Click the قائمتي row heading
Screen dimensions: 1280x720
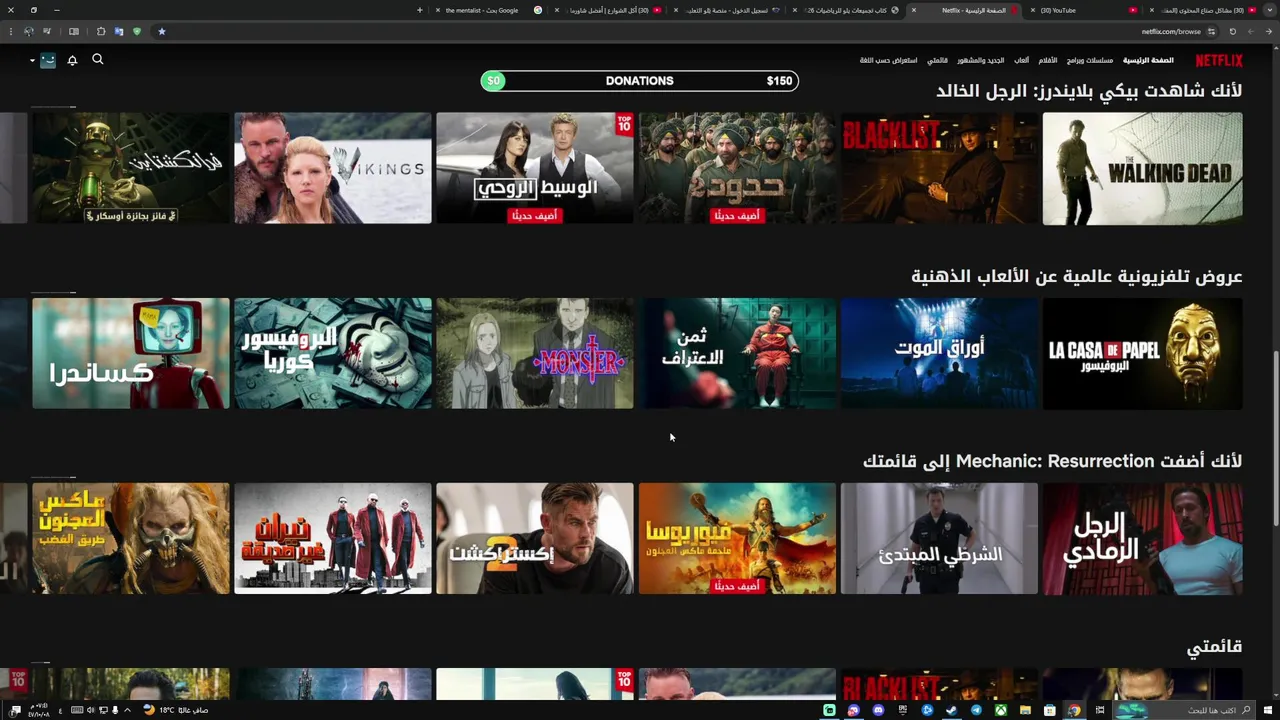pyautogui.click(x=1214, y=647)
